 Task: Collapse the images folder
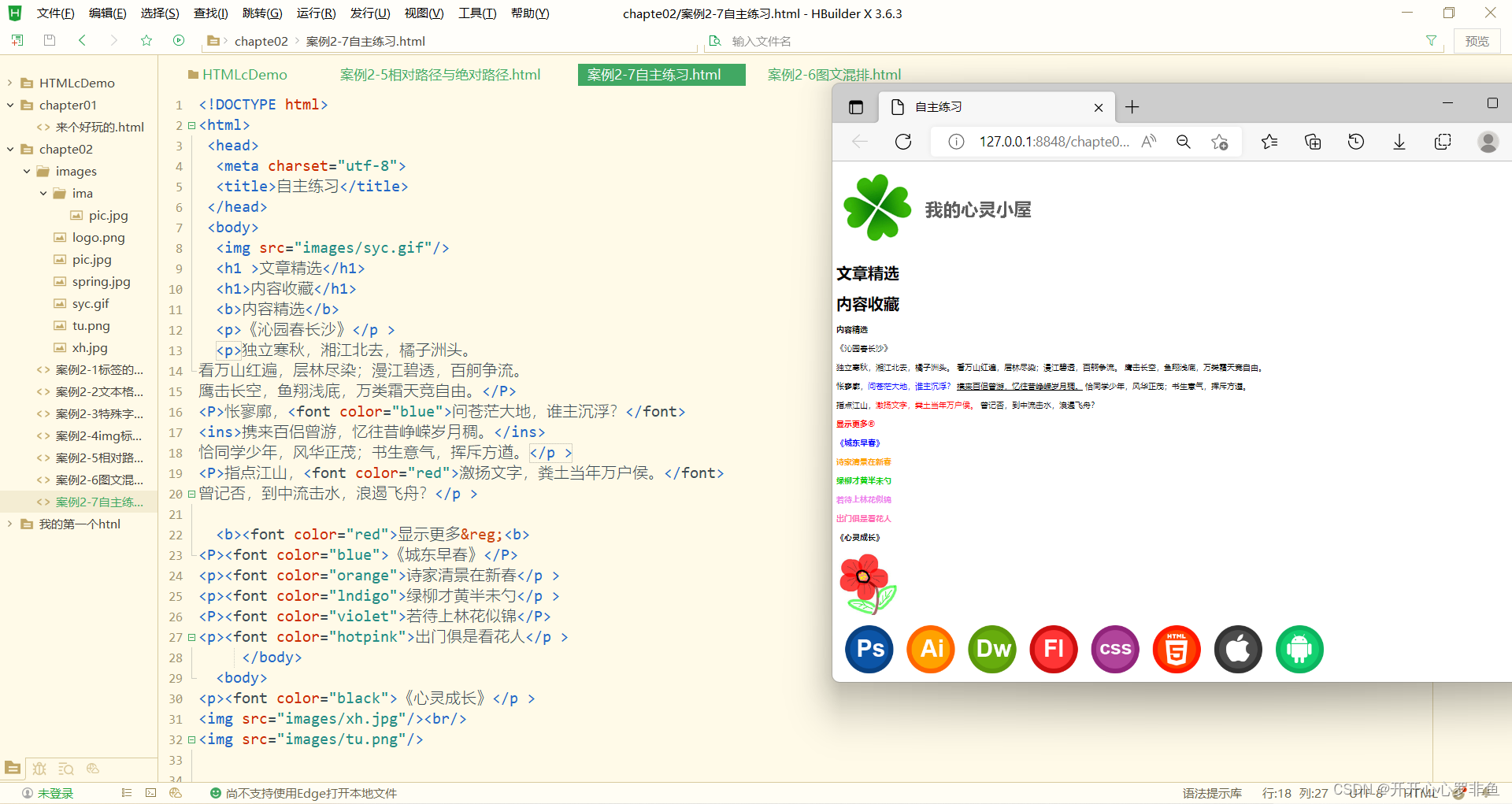point(27,171)
